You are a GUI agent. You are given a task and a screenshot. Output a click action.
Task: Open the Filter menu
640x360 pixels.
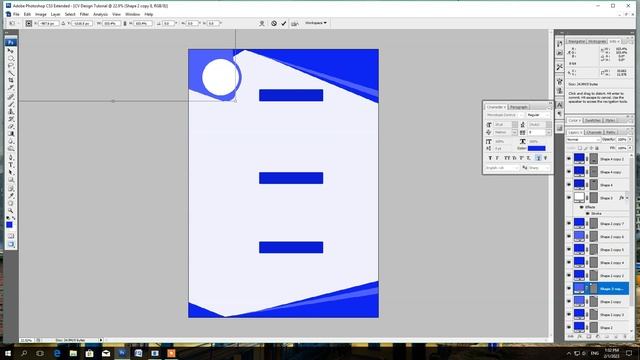point(84,14)
